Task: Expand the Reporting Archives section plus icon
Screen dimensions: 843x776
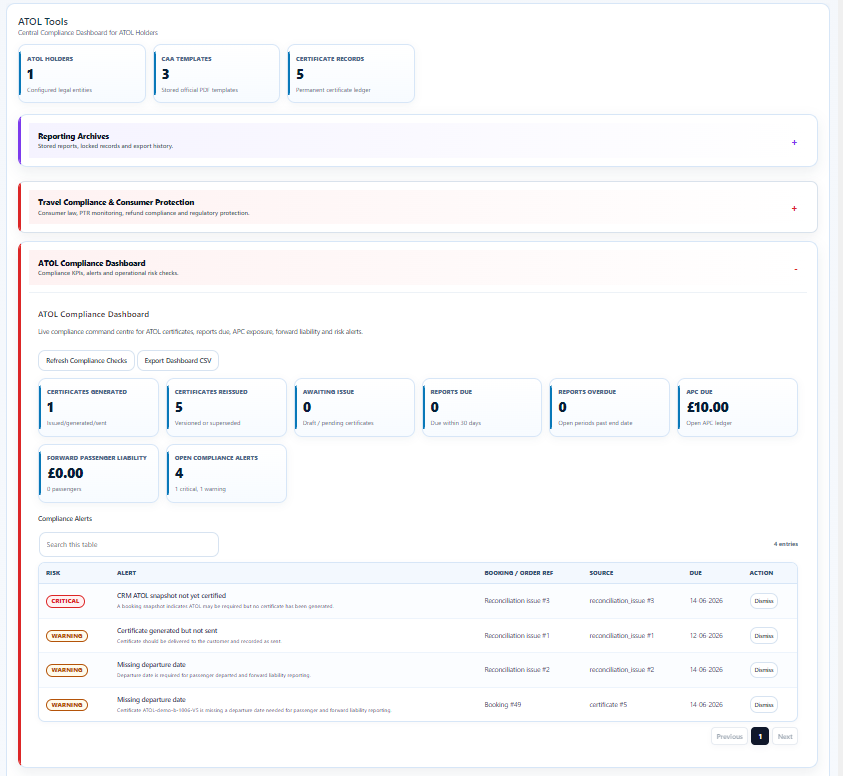Action: pyautogui.click(x=794, y=143)
